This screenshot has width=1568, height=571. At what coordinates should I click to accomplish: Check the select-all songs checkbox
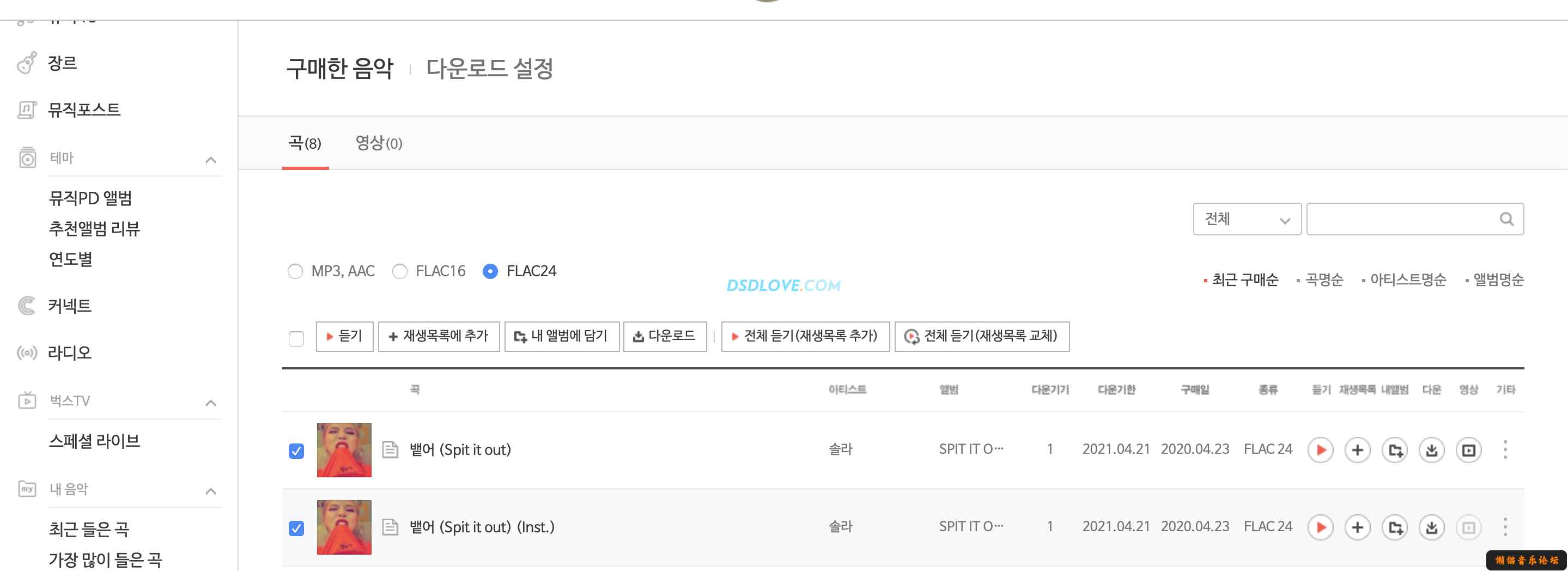pyautogui.click(x=296, y=338)
